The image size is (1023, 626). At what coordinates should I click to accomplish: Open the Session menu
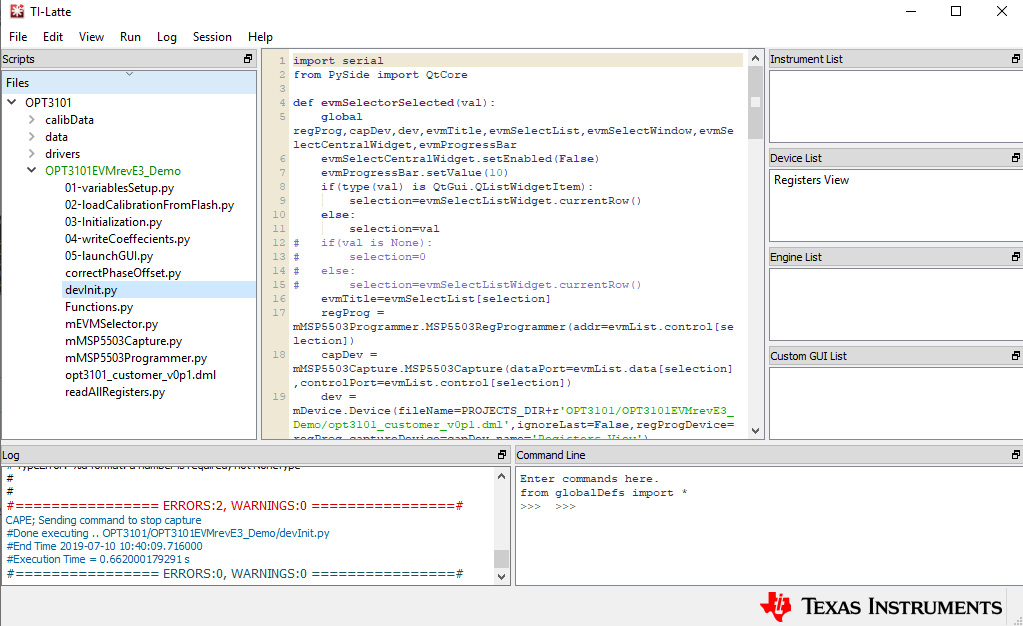(212, 37)
